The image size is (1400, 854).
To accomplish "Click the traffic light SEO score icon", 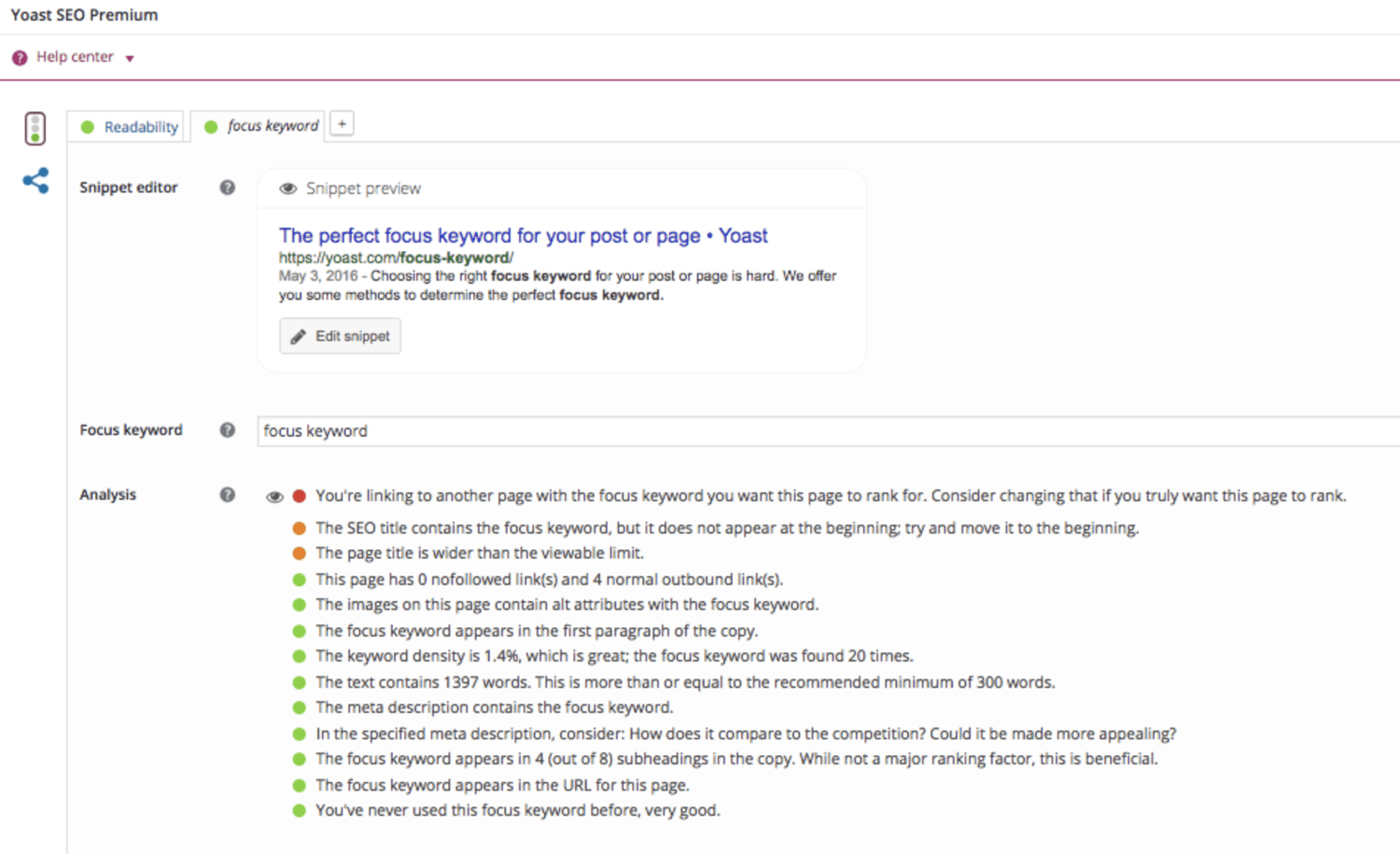I will tap(35, 128).
